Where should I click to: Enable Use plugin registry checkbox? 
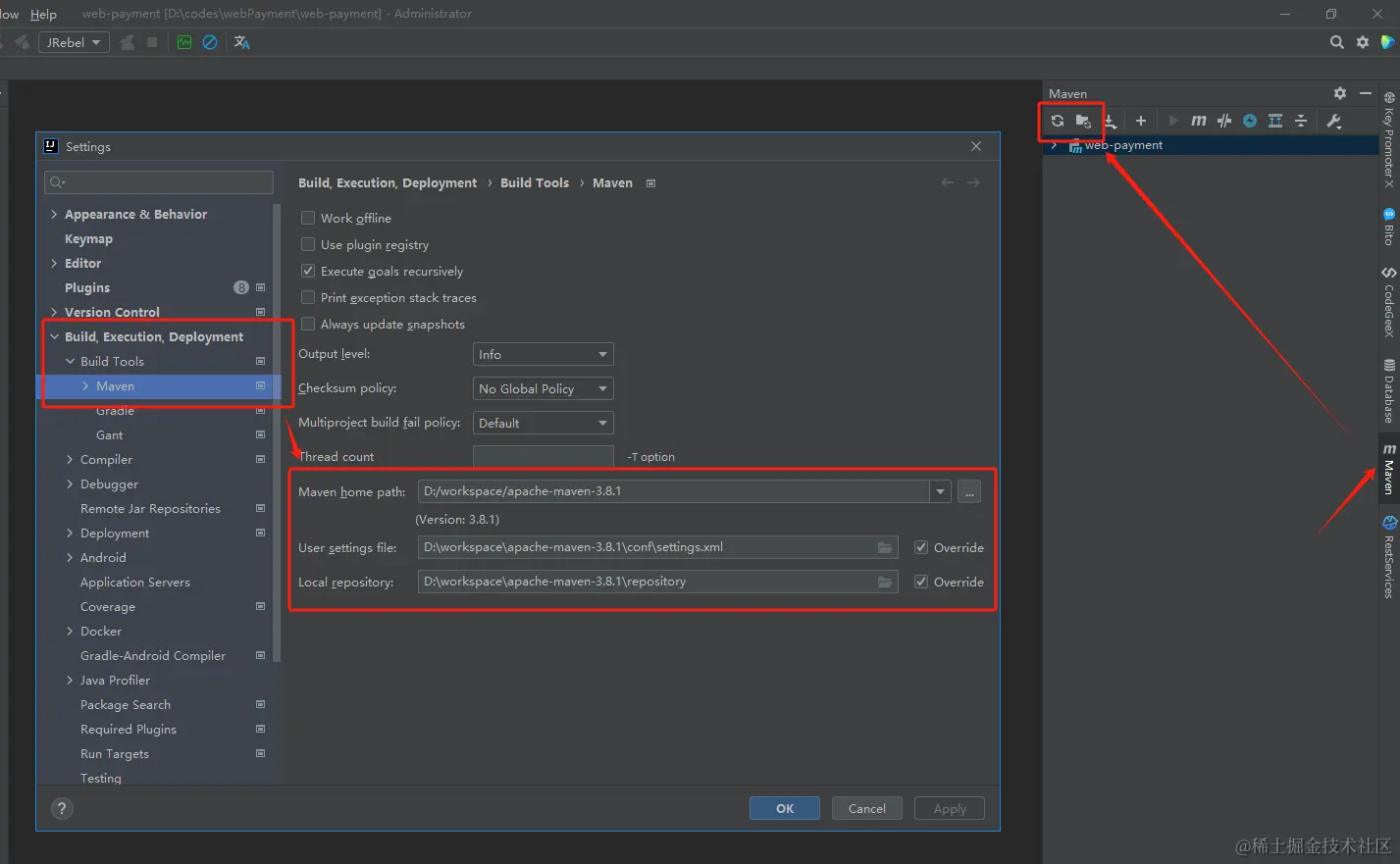pyautogui.click(x=308, y=244)
